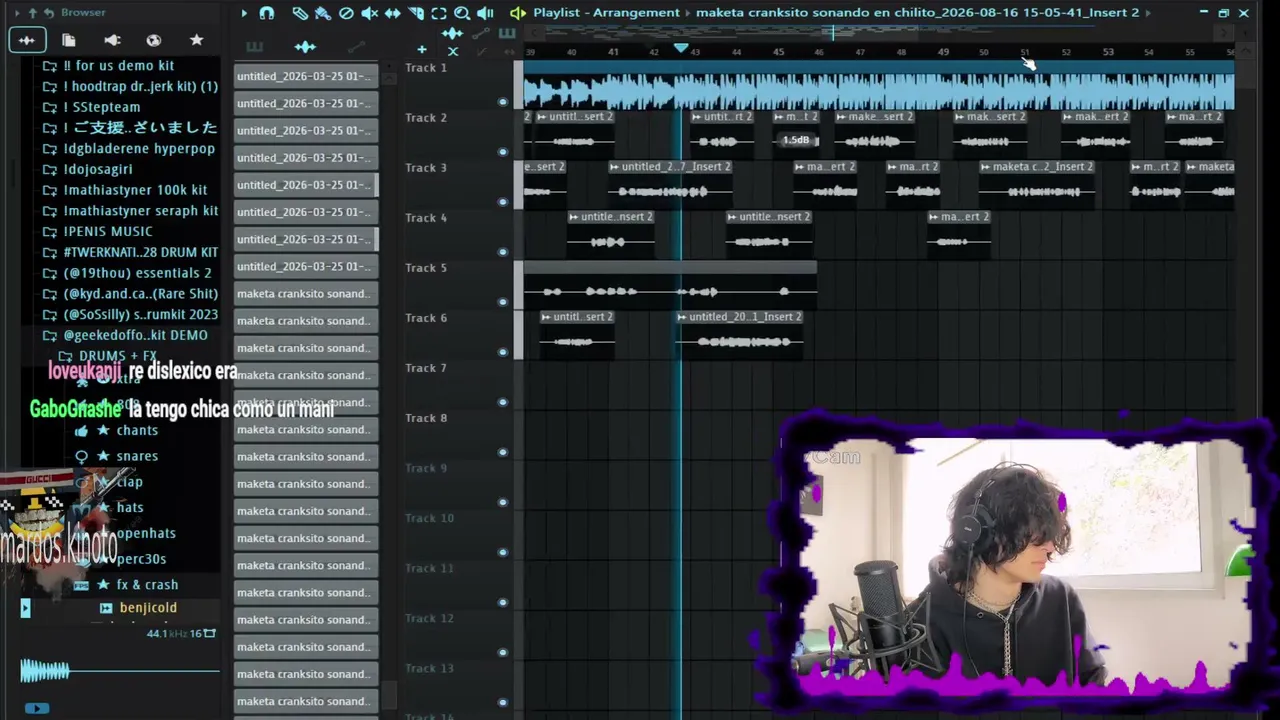Show audio clips in the picker panel

[x=305, y=47]
